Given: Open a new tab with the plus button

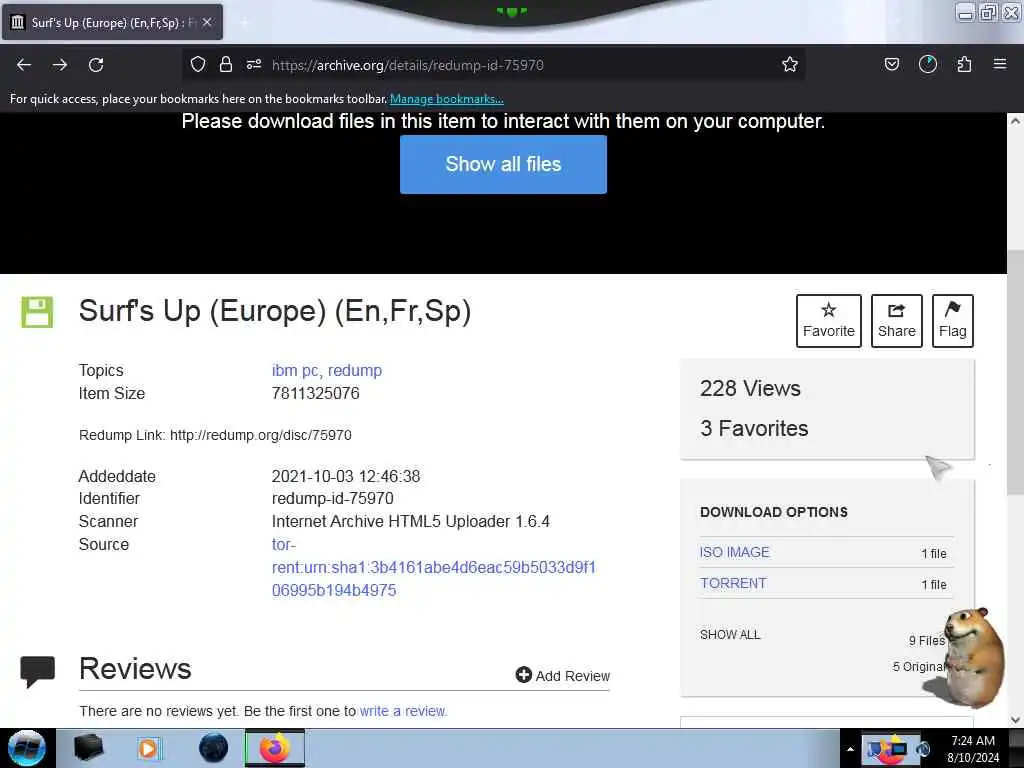Looking at the screenshot, I should click(244, 22).
